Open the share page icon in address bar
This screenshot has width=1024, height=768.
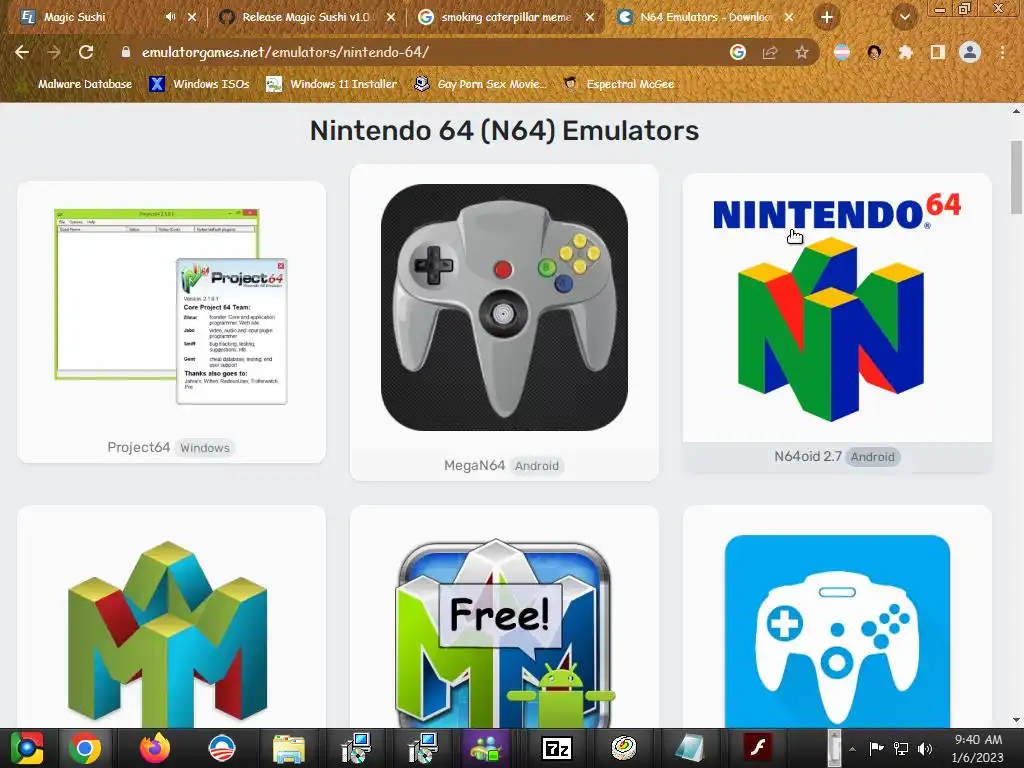[770, 52]
